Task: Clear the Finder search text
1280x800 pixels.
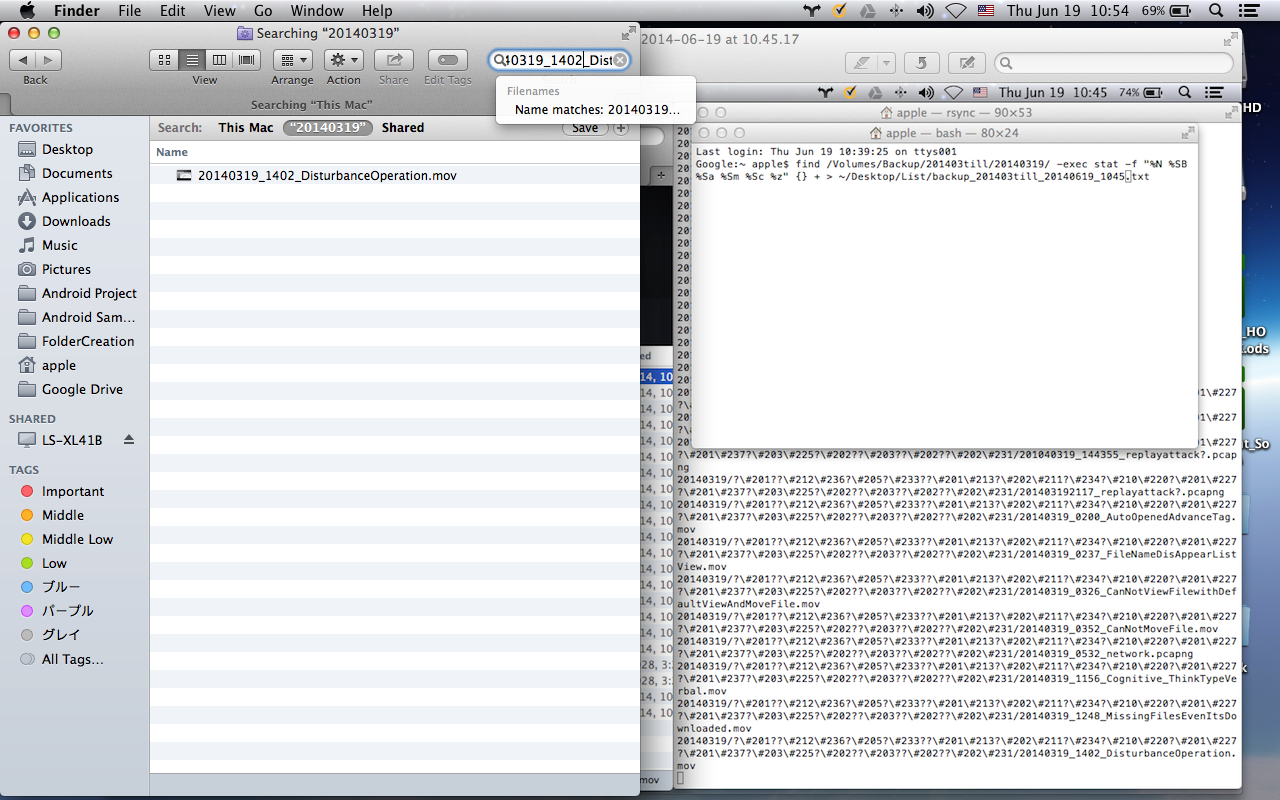Action: 620,60
